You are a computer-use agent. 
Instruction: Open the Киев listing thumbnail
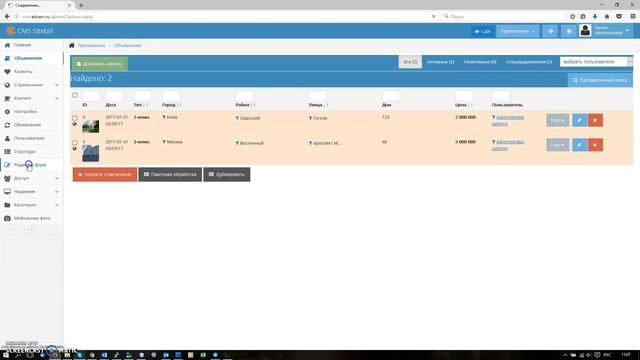[91, 126]
